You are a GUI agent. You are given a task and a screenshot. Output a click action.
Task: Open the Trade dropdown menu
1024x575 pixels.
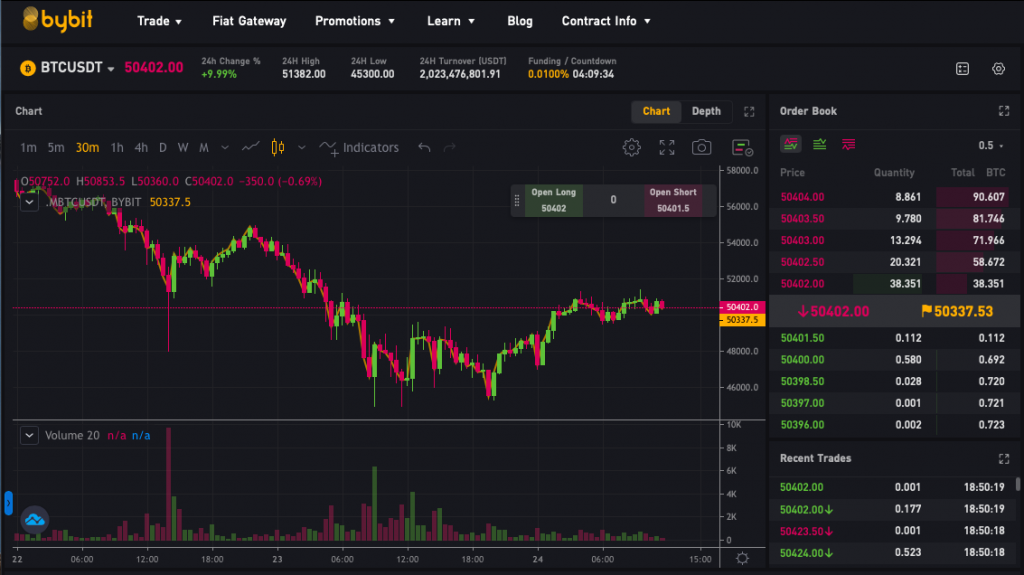(159, 21)
